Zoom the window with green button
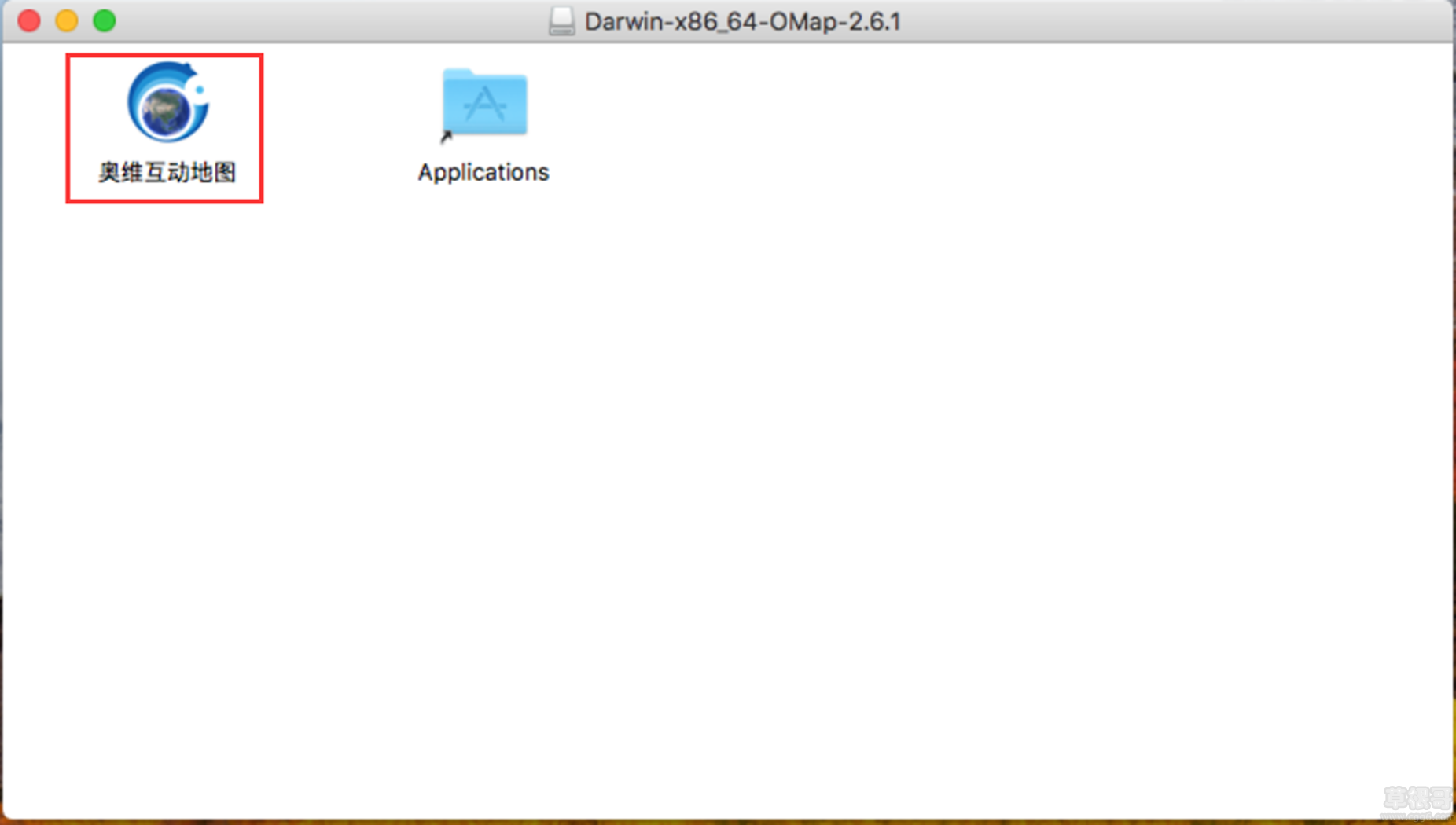The width and height of the screenshot is (1456, 825). [105, 21]
